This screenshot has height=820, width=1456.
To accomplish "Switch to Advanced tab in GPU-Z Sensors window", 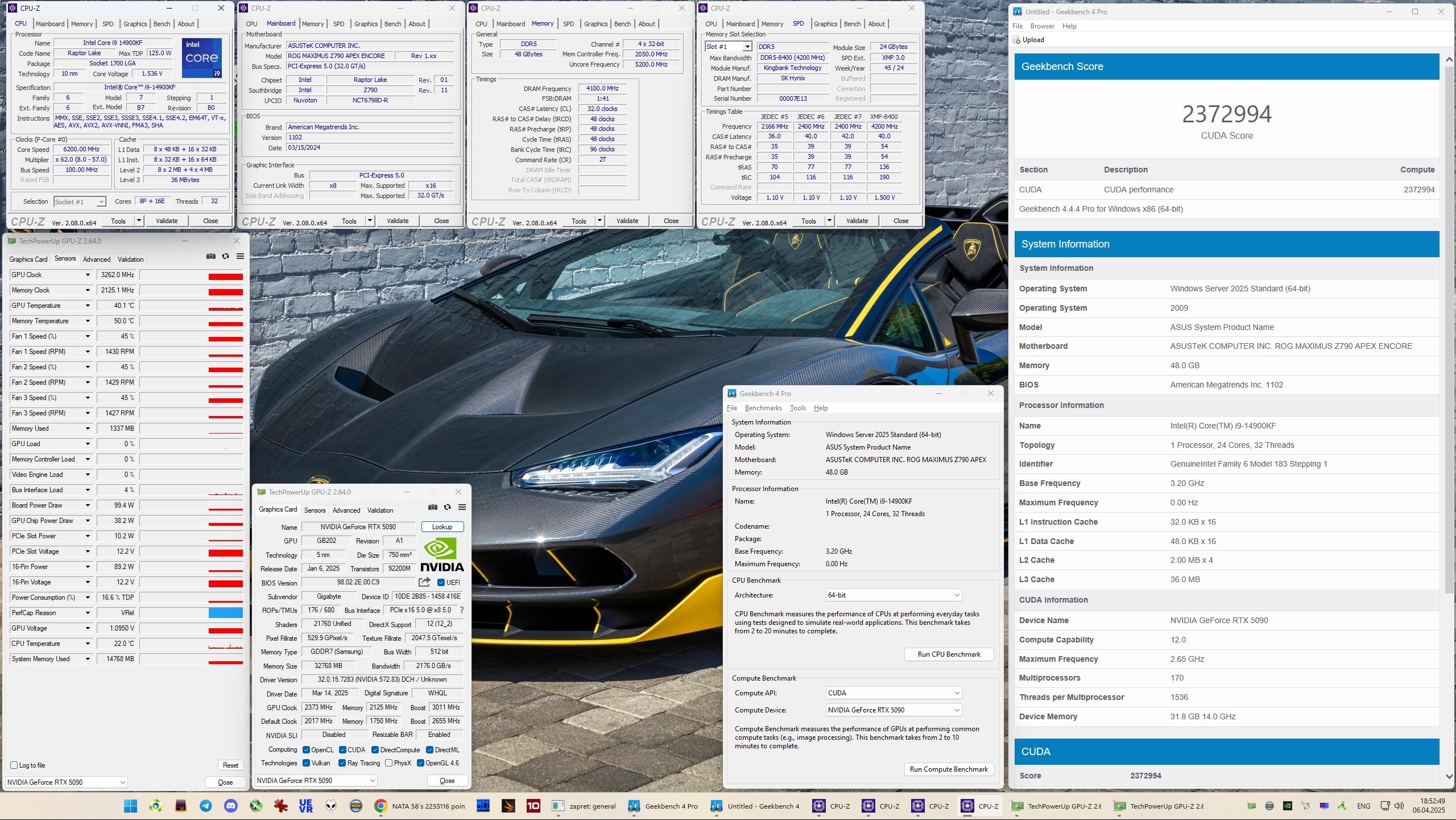I will pos(97,259).
